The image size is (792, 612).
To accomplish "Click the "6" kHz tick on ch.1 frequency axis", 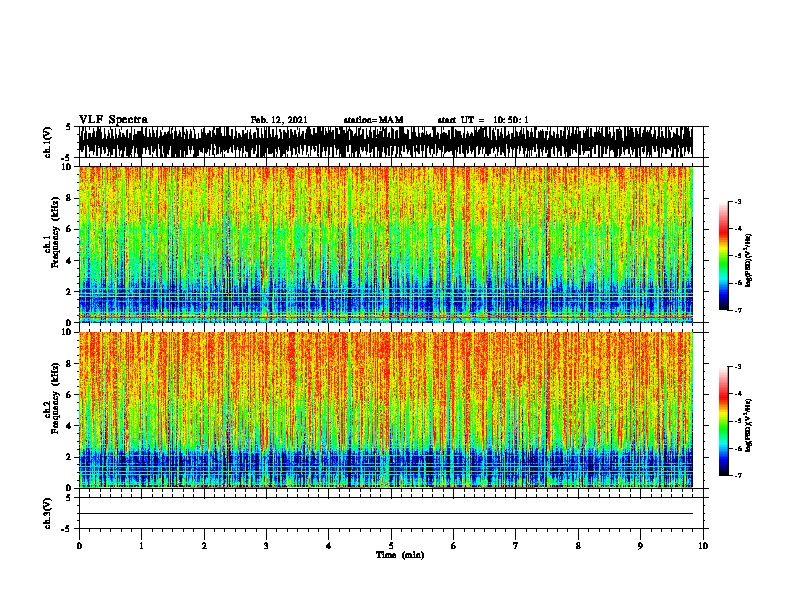I will coord(69,229).
